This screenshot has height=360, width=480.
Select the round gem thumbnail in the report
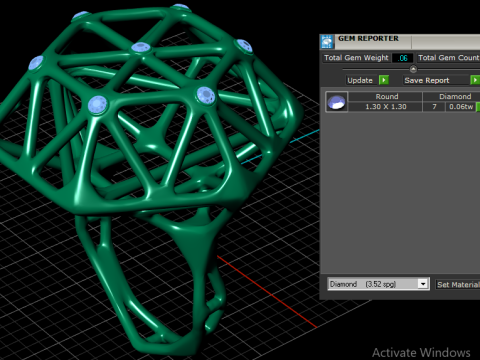coord(337,102)
